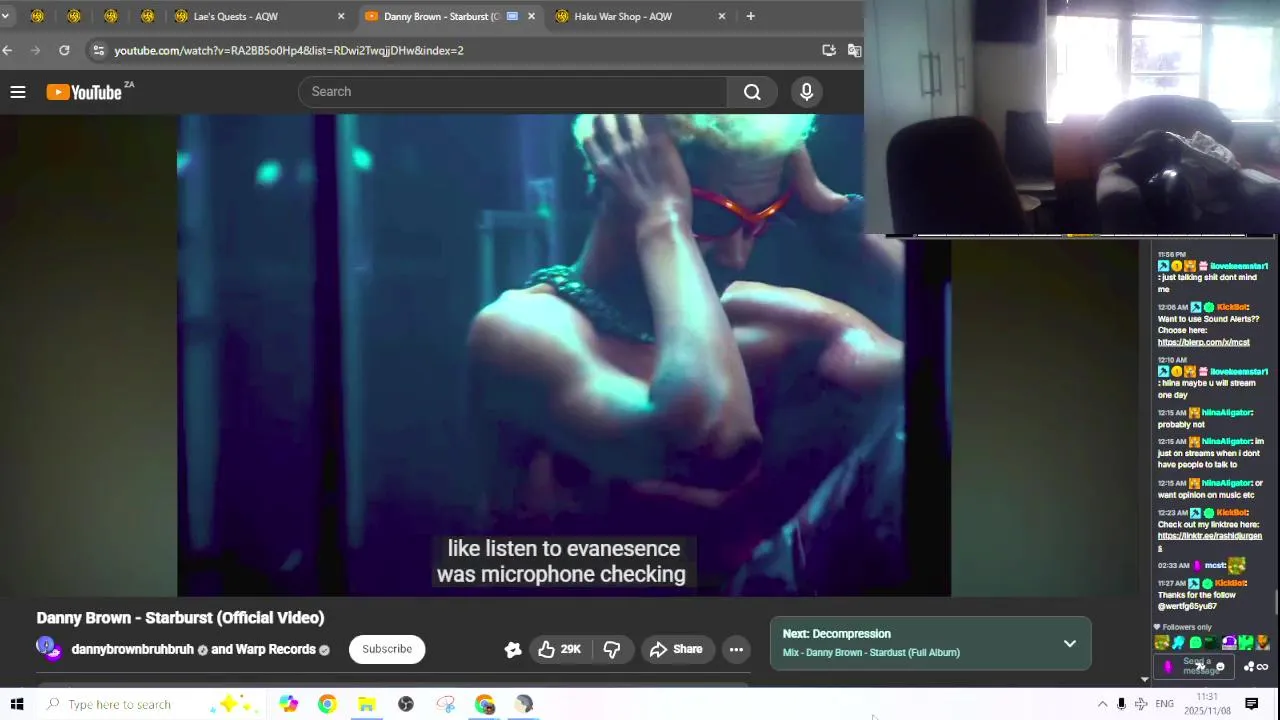1280x720 pixels.
Task: Click the install/cast icon in address bar
Action: click(x=829, y=50)
